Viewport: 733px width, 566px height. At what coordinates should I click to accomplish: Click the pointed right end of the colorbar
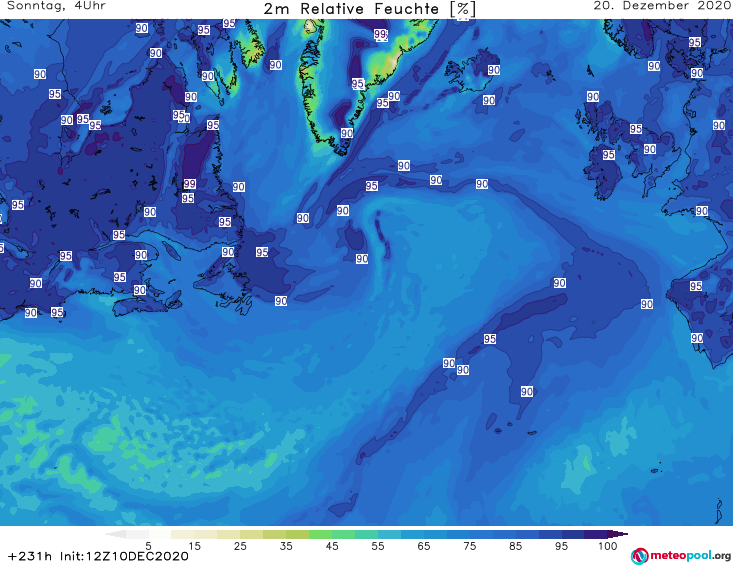point(618,534)
